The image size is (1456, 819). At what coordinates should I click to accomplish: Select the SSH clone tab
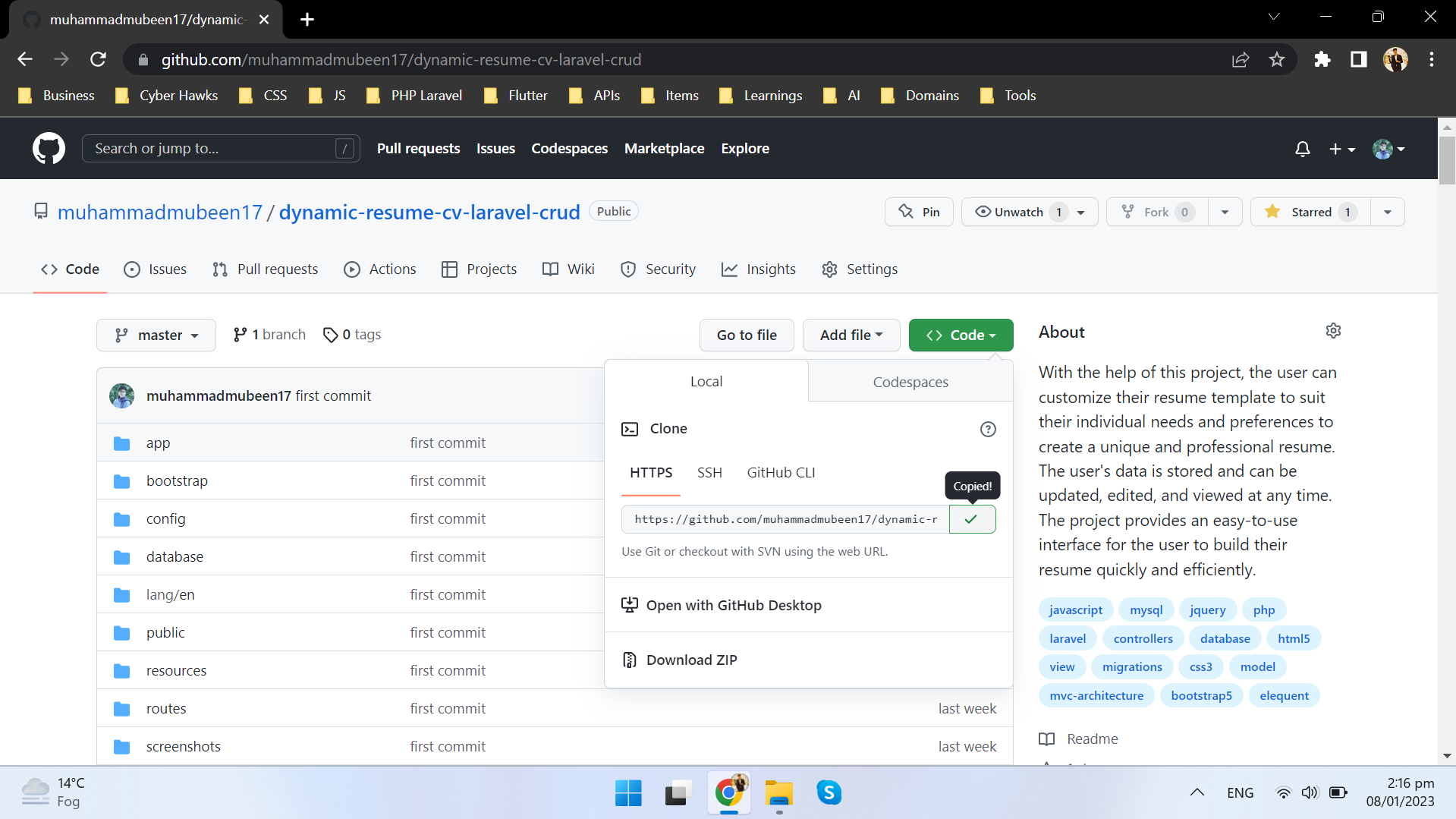coord(709,473)
